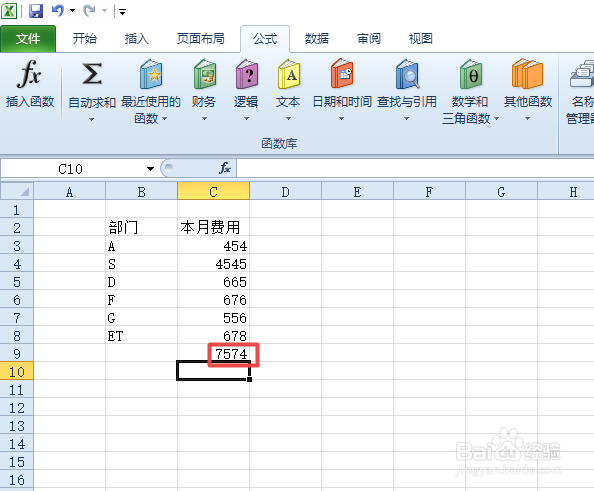Image resolution: width=594 pixels, height=491 pixels.
Task: Expand the 日期和时间 dropdown arrow
Action: pyautogui.click(x=342, y=119)
